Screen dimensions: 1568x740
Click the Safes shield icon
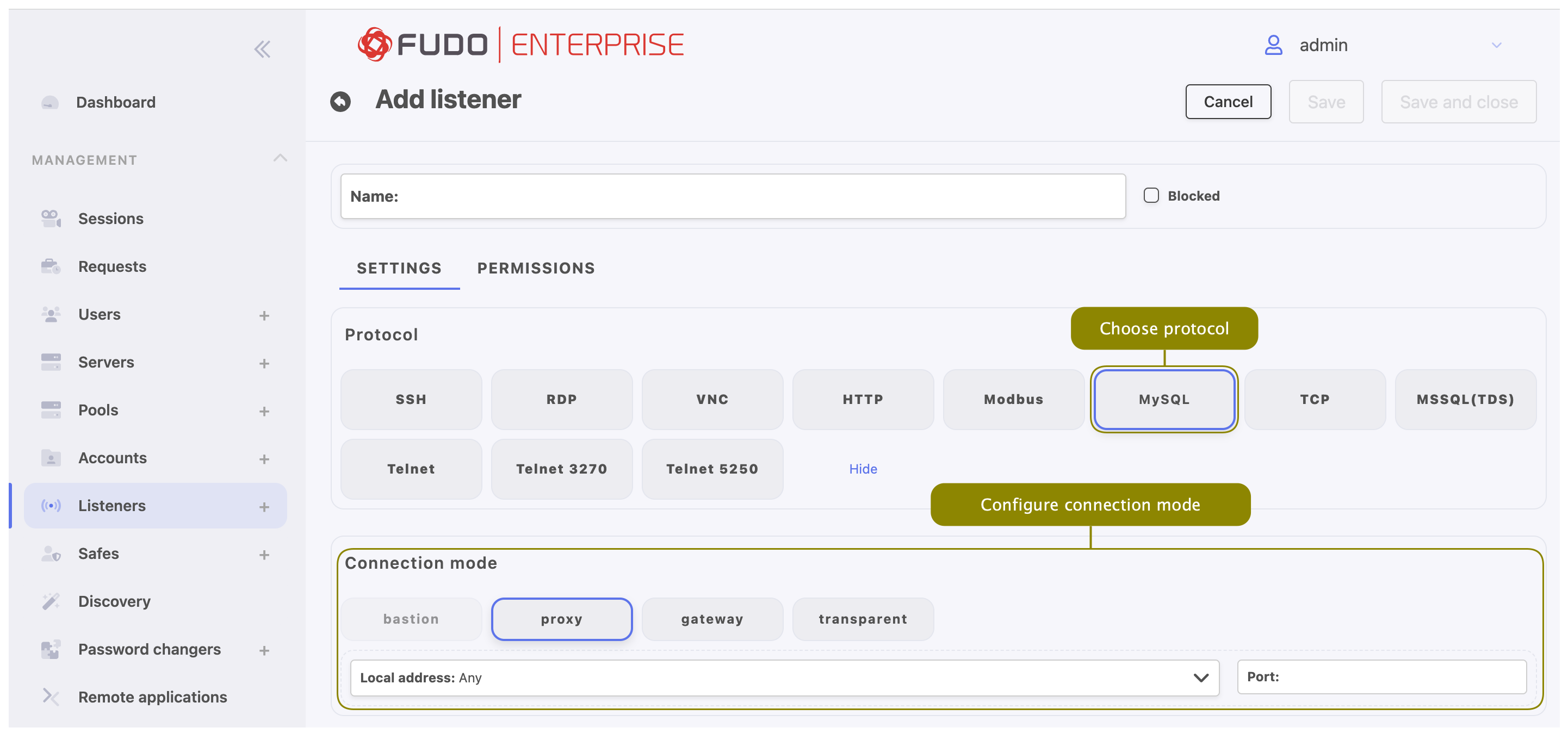click(x=51, y=553)
